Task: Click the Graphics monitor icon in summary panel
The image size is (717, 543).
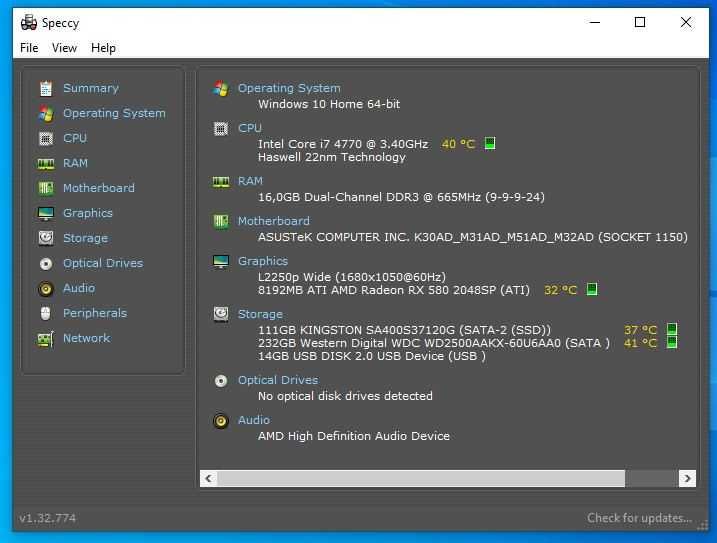Action: [221, 262]
